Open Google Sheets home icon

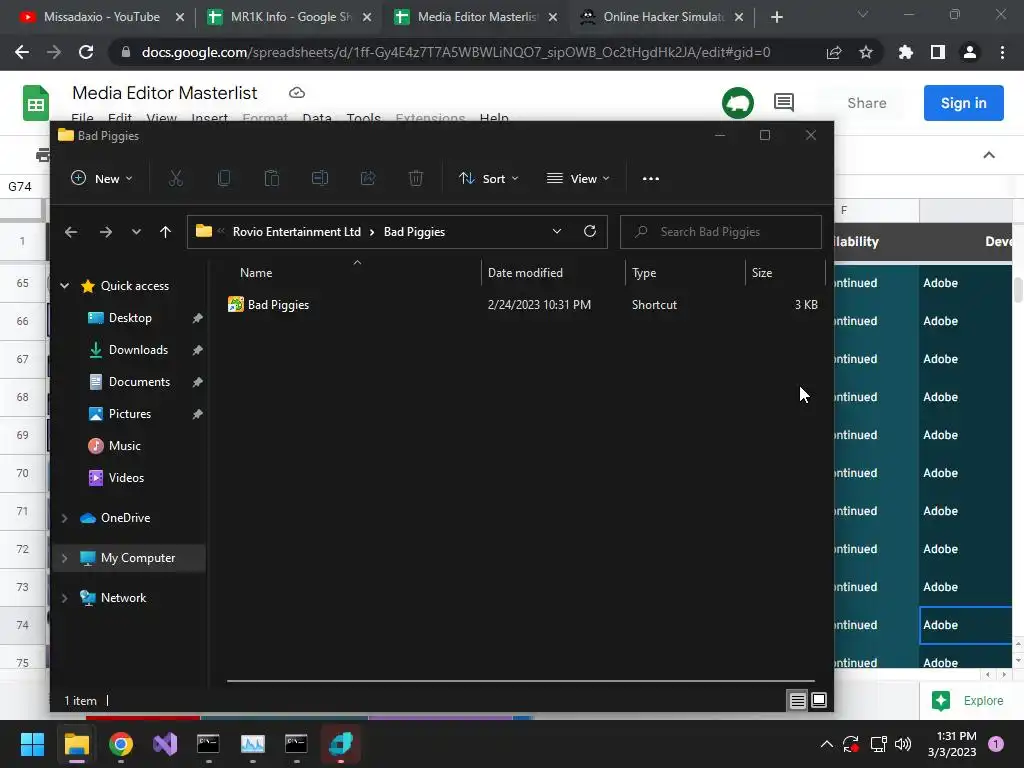pos(36,103)
